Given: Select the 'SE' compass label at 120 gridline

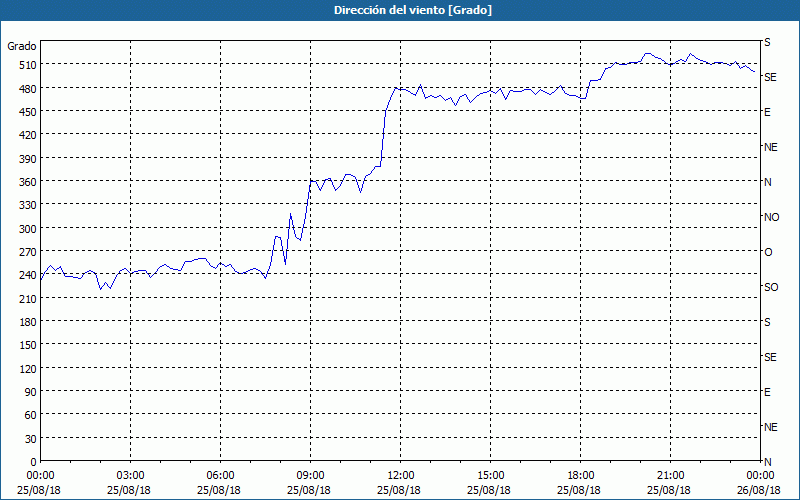Looking at the screenshot, I should point(770,357).
